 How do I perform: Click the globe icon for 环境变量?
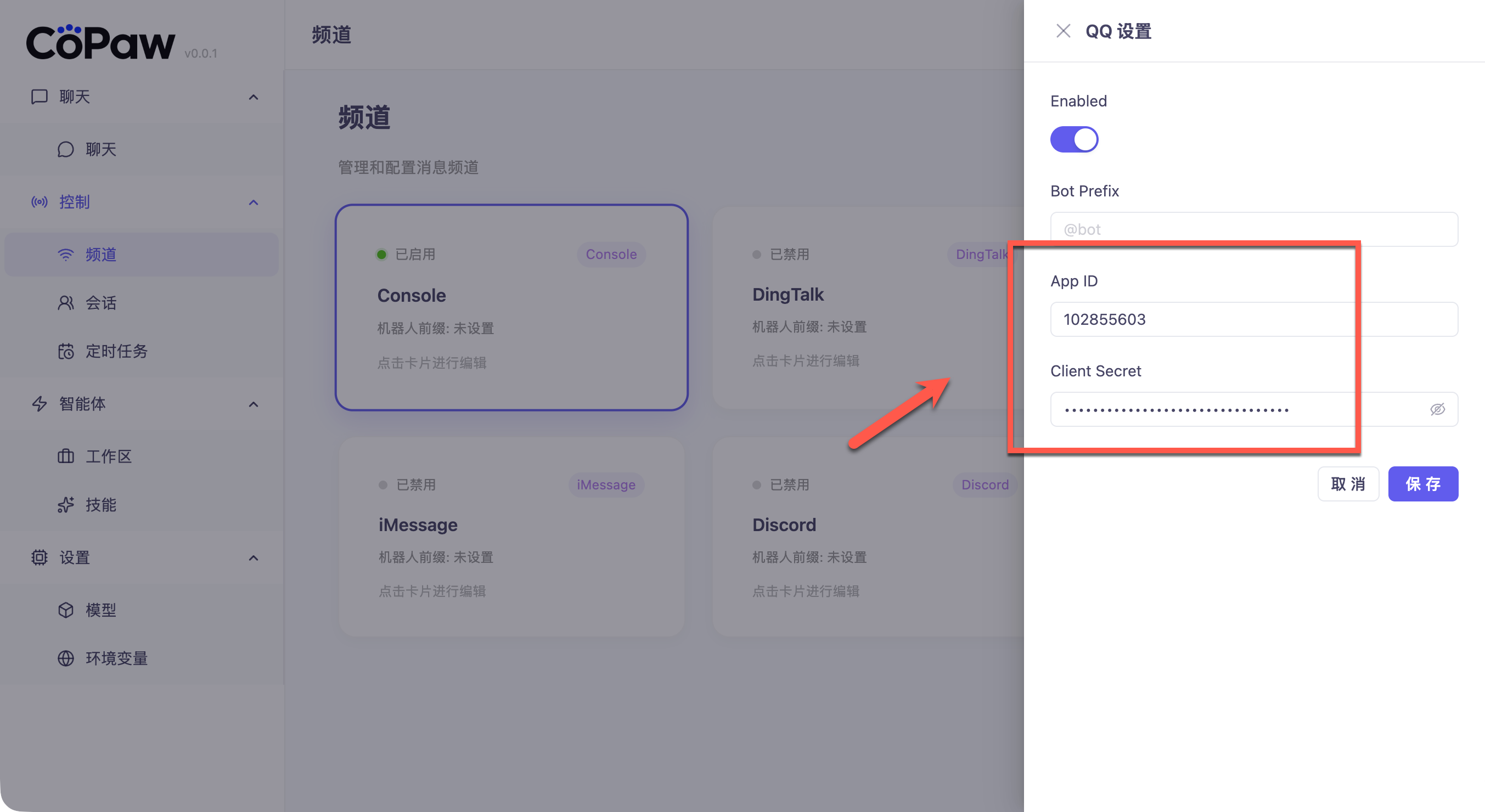coord(66,658)
